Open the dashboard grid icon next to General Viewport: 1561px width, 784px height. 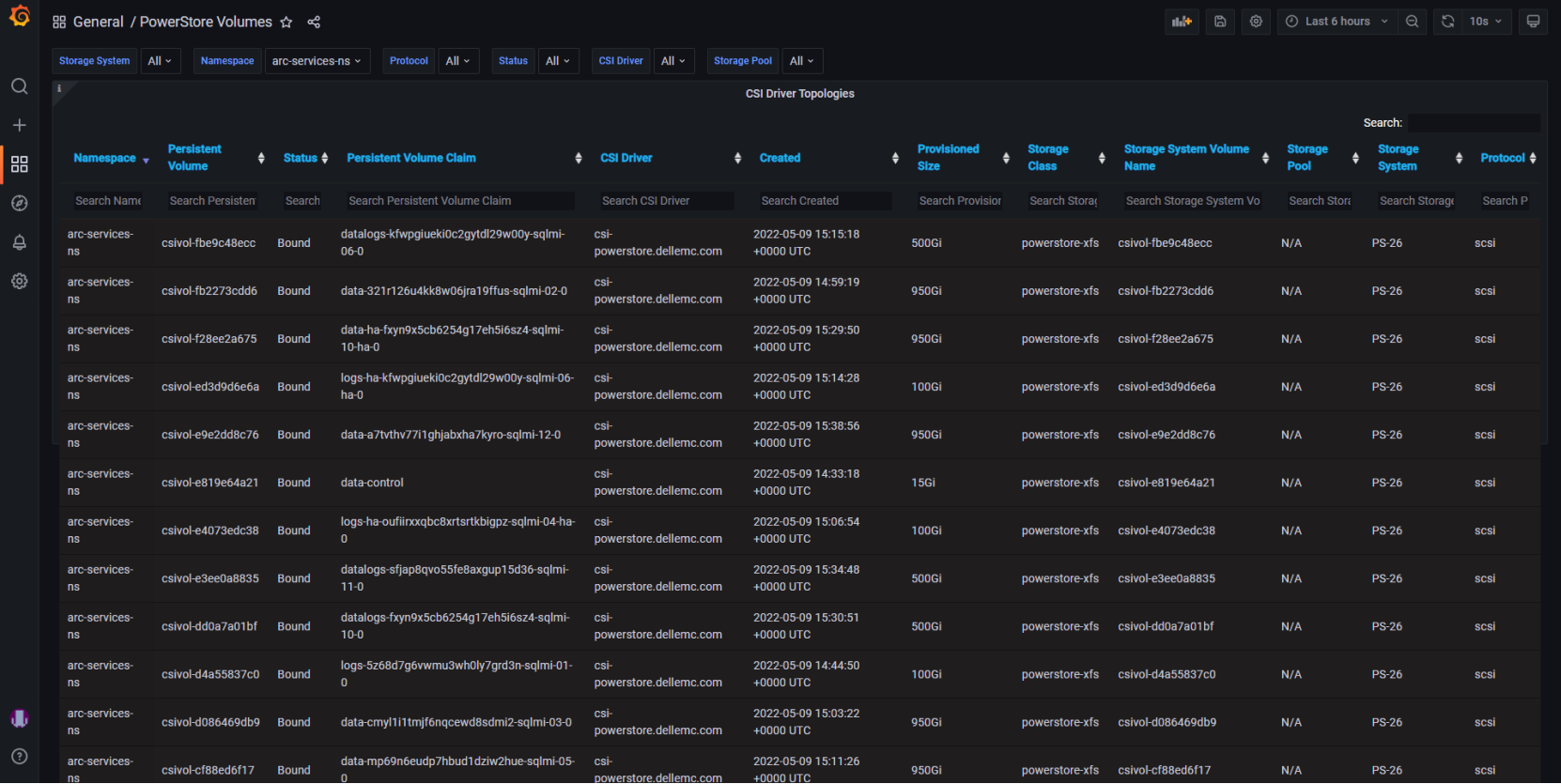[59, 22]
